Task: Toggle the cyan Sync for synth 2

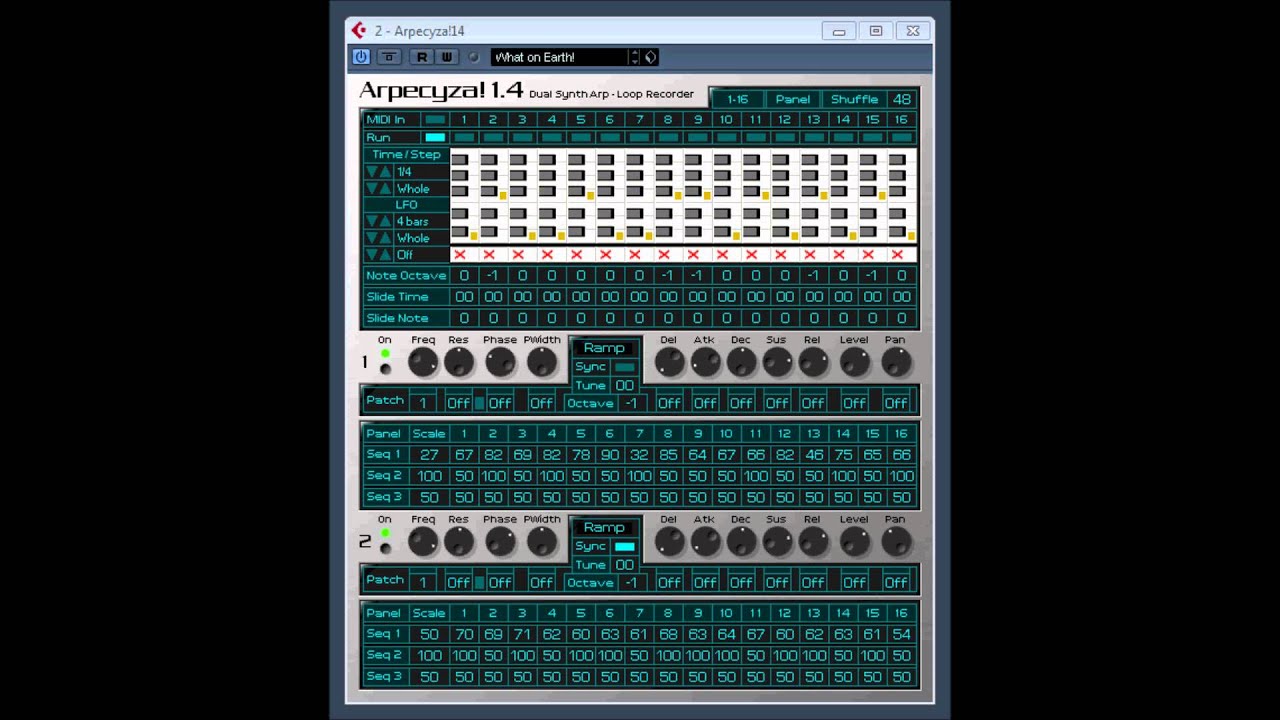Action: pos(625,547)
